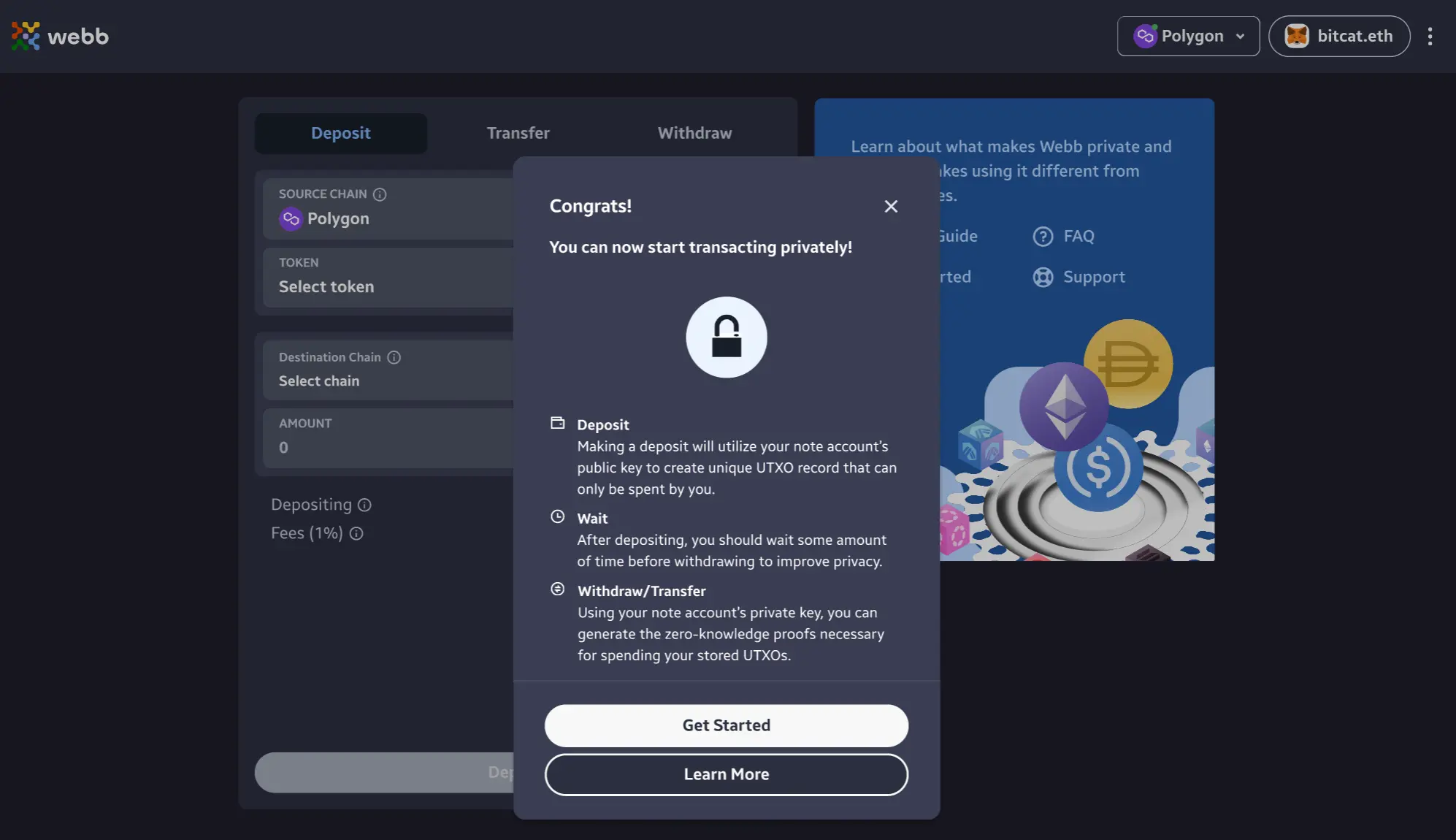1456x840 pixels.
Task: Click Get Started button
Action: point(727,725)
